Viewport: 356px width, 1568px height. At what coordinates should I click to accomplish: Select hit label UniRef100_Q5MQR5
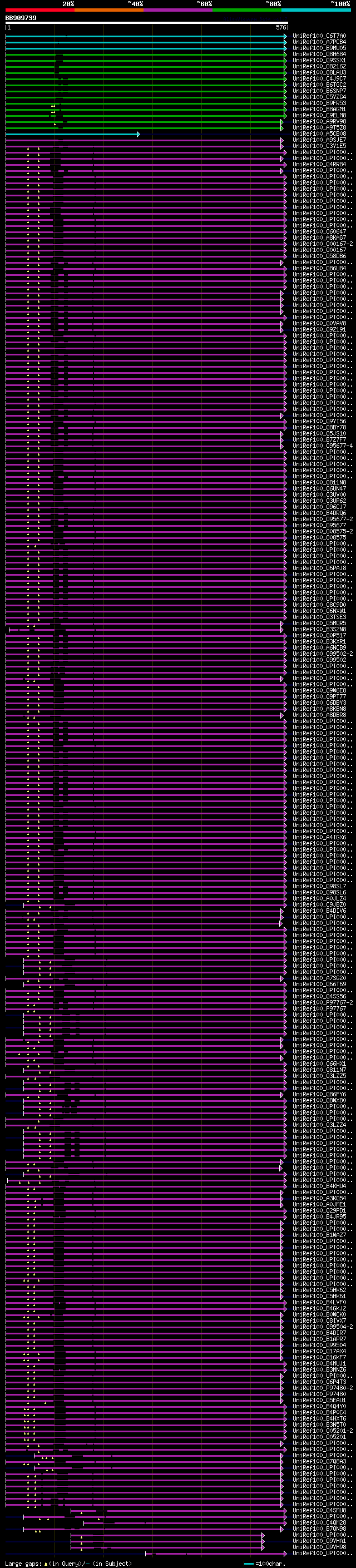319,624
